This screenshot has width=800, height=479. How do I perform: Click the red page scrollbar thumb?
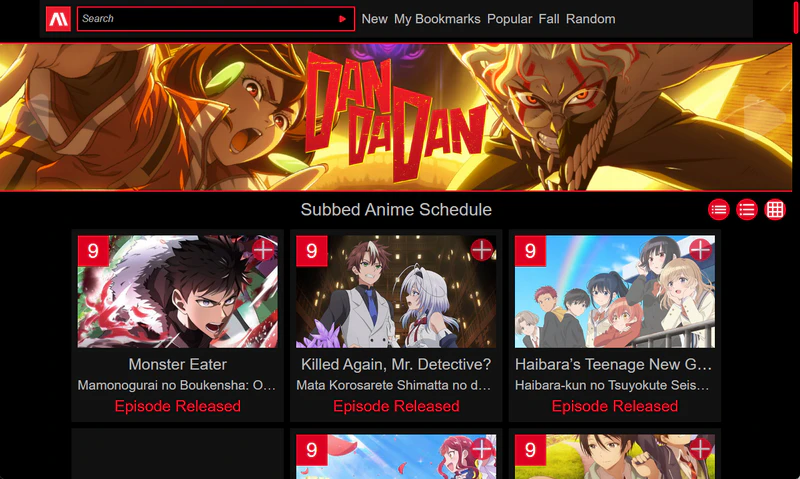pyautogui.click(x=795, y=16)
